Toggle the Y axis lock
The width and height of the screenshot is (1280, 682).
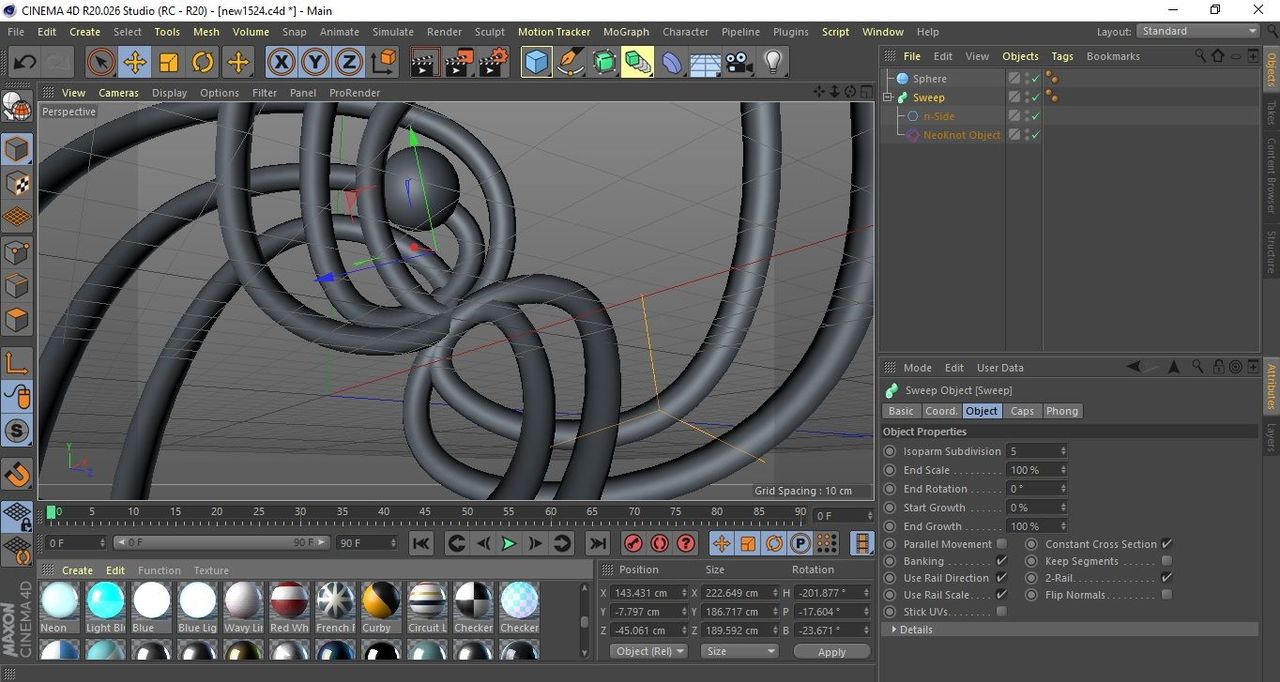[315, 63]
